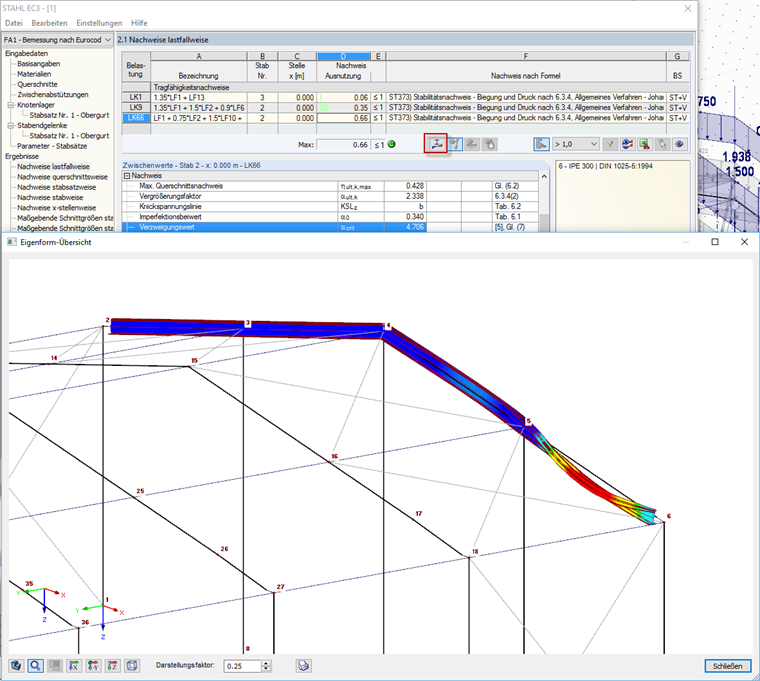Collapse the Stabendgelenke tree node
760x681 pixels.
coord(11,126)
